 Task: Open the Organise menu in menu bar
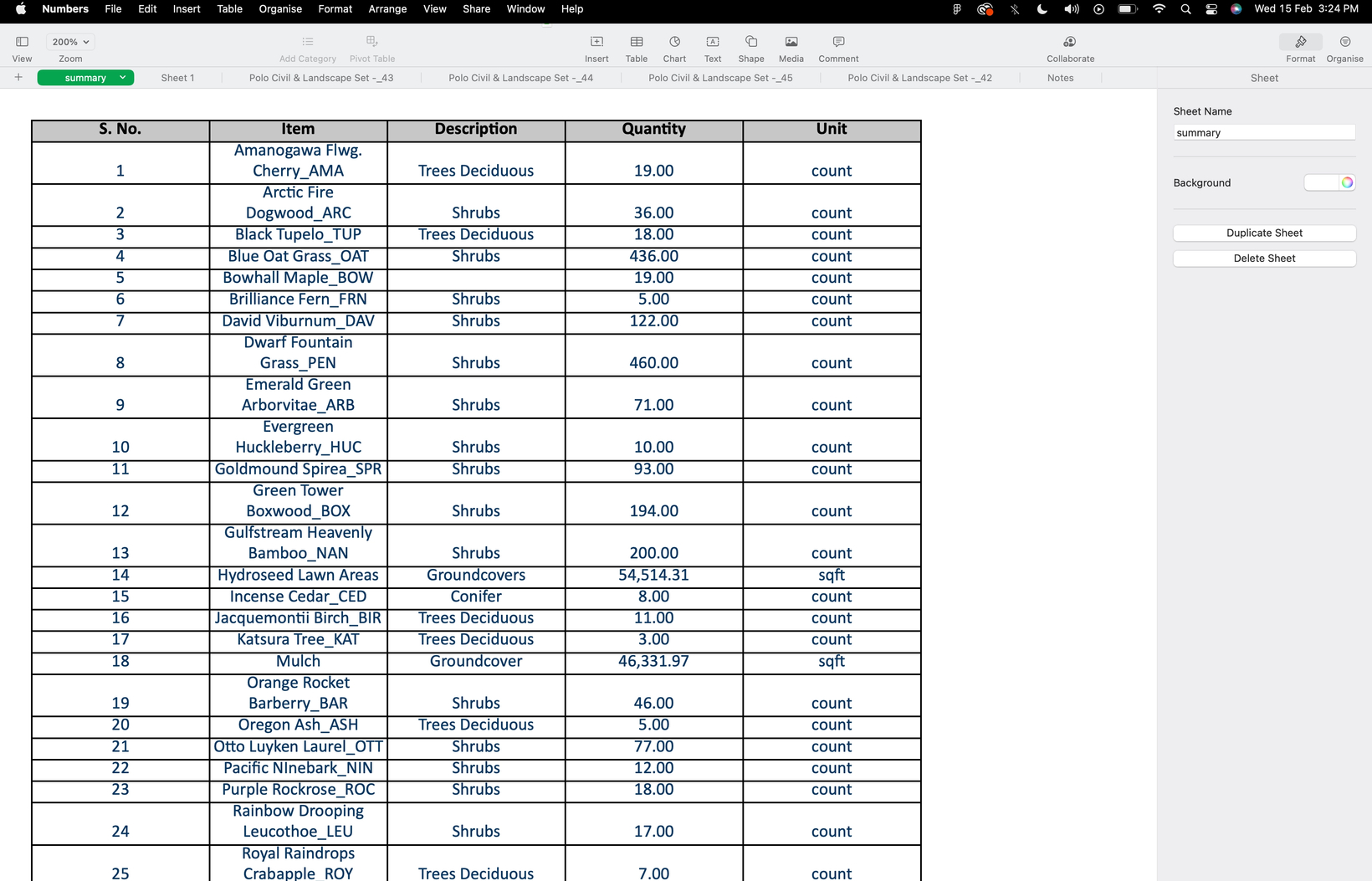pyautogui.click(x=280, y=9)
